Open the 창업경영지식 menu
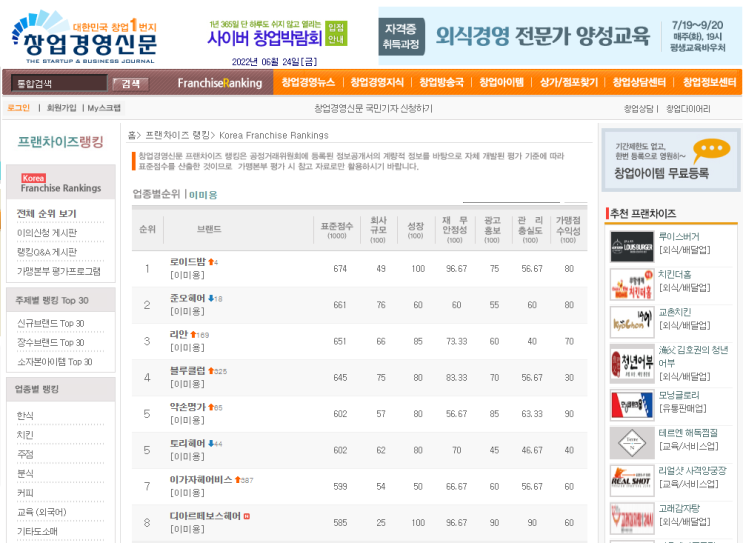Image resolution: width=743 pixels, height=543 pixels. [x=377, y=82]
